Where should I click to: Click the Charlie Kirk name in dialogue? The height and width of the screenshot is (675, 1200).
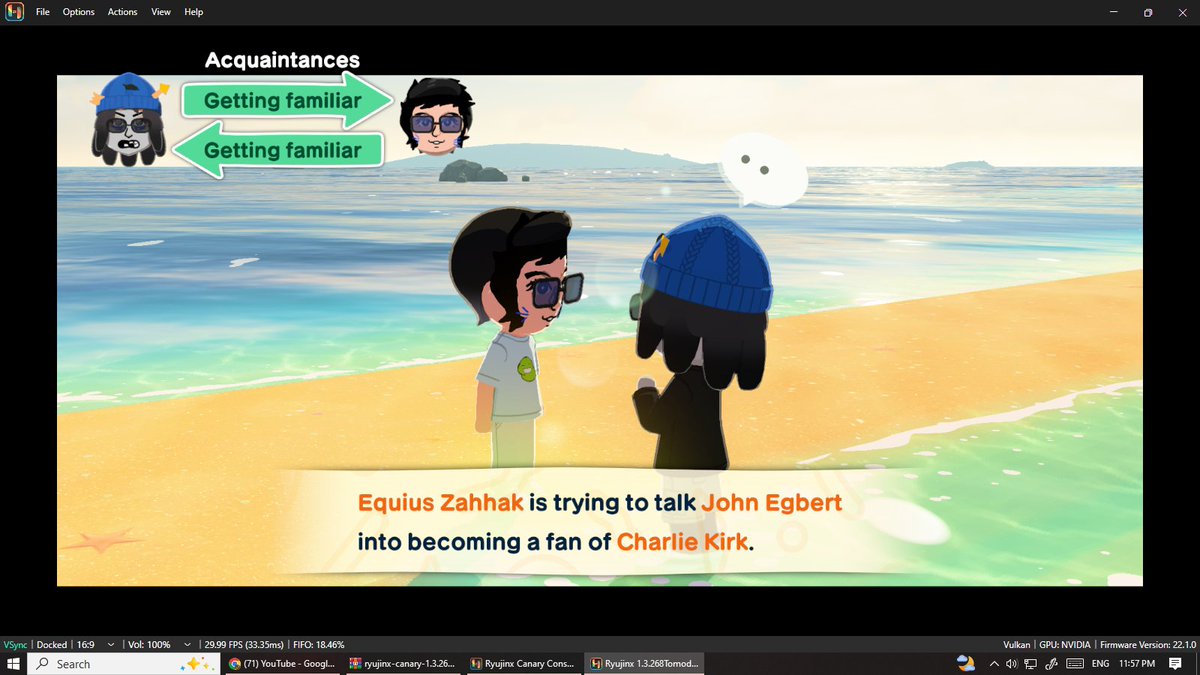(x=681, y=542)
